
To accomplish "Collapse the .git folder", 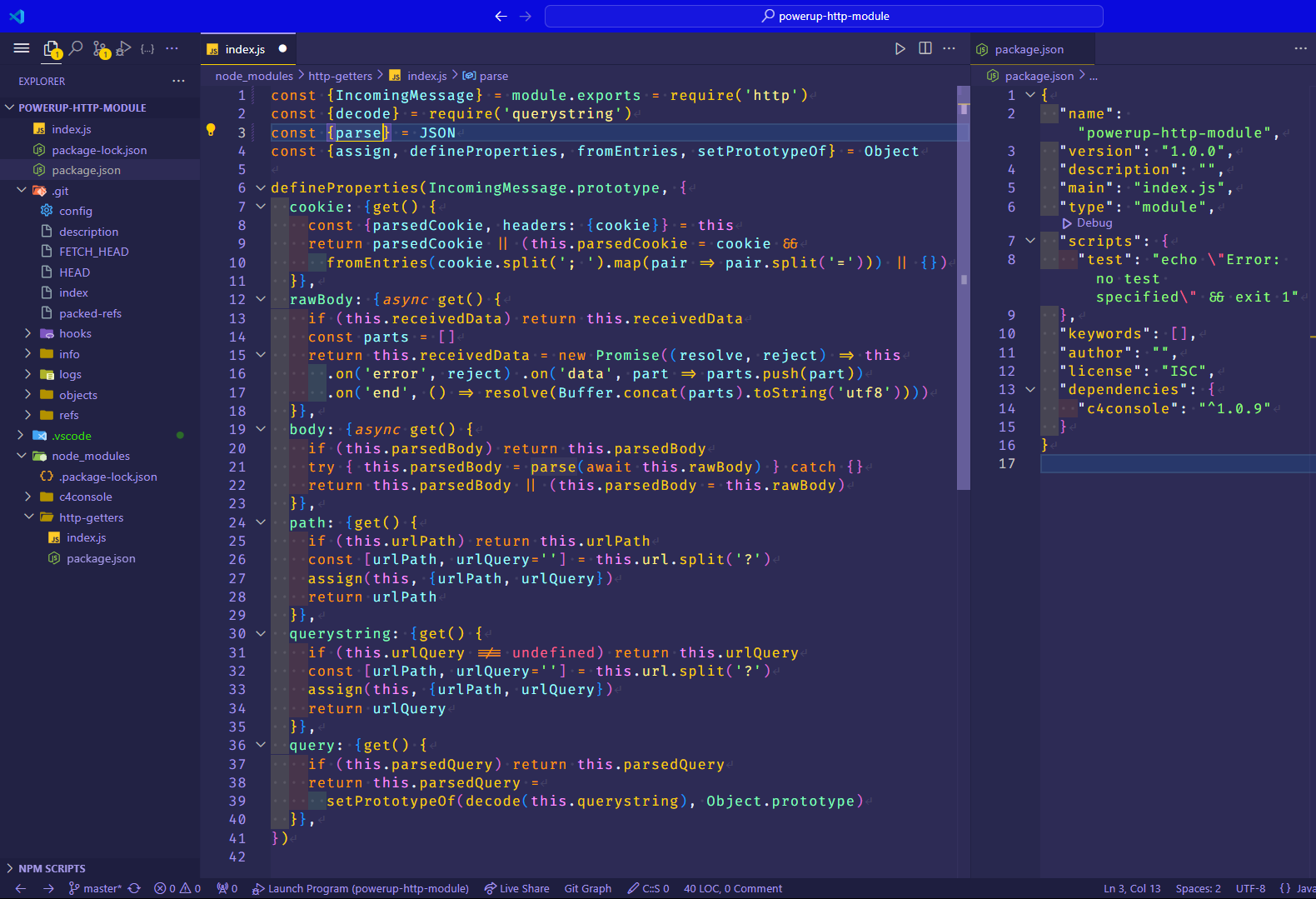I will point(22,190).
